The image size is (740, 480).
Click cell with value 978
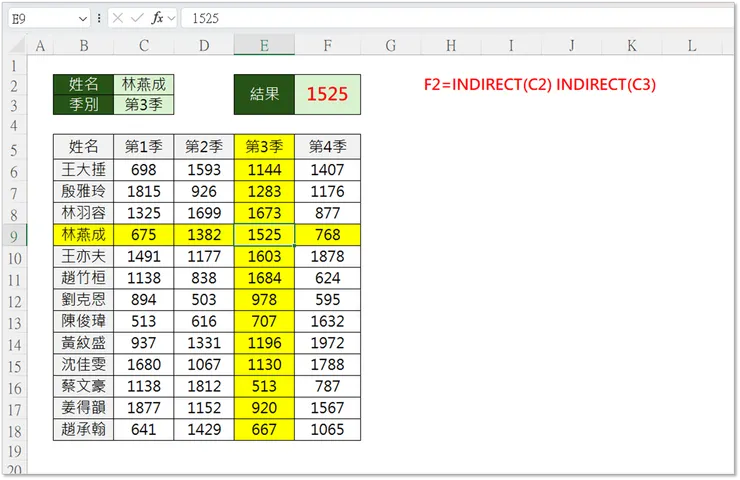pyautogui.click(x=264, y=300)
